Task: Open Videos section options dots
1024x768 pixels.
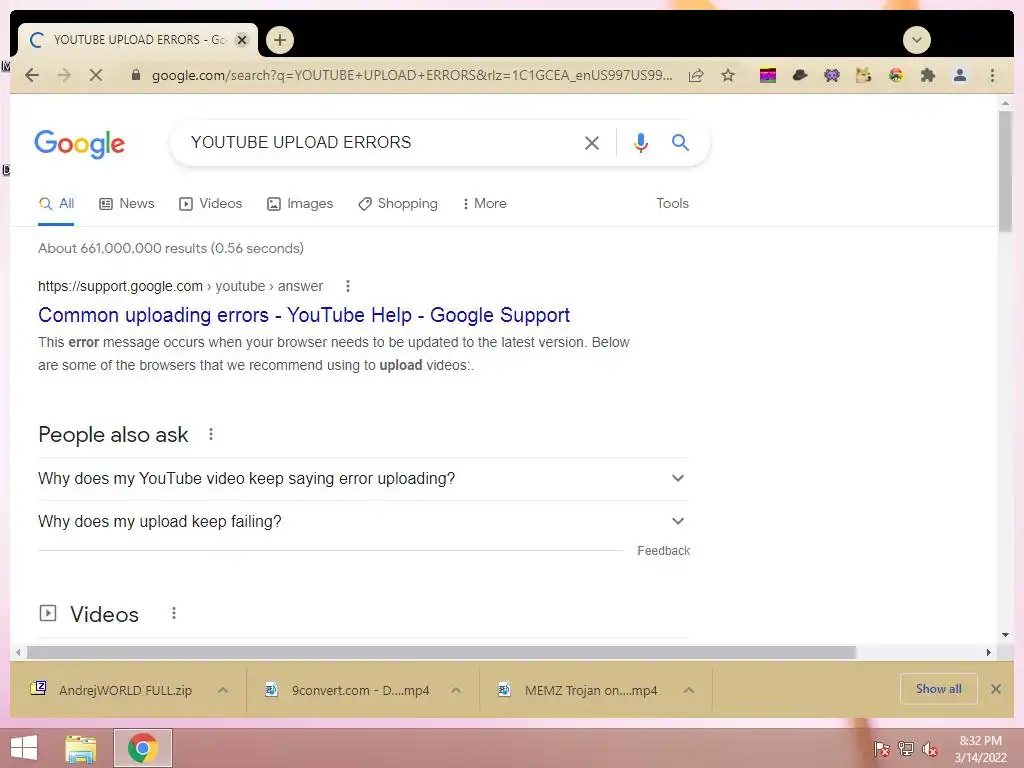Action: click(x=174, y=613)
